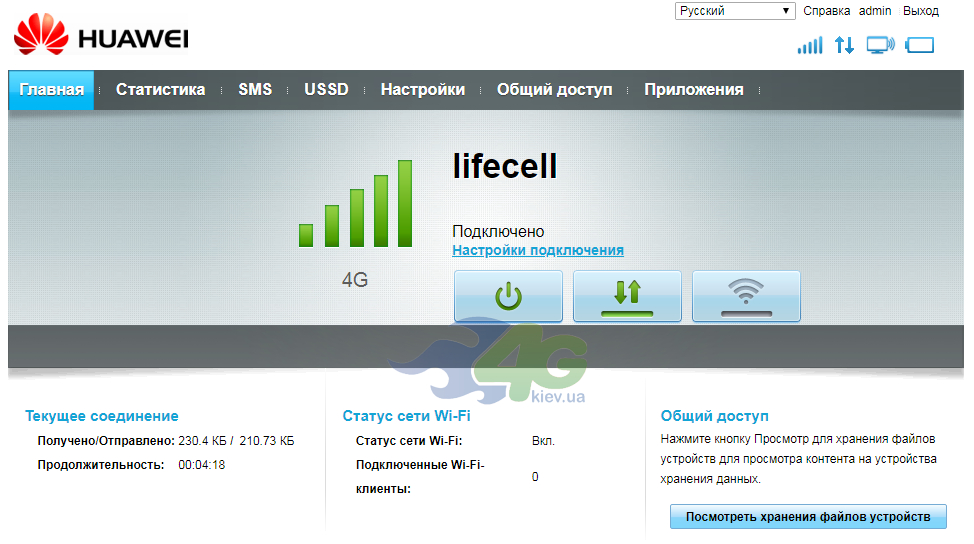This screenshot has width=974, height=544.
Task: Click the Подключено status text
Action: 498,232
